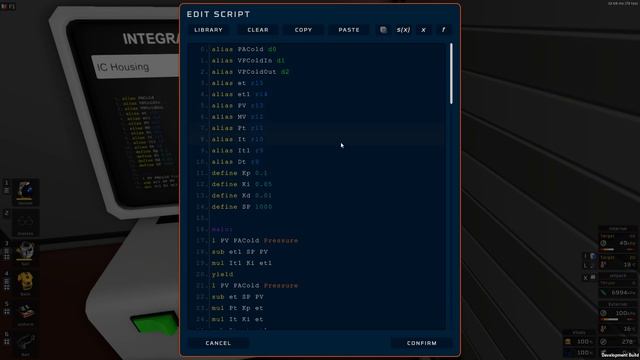Image resolution: width=640 pixels, height=360 pixels.
Task: Click line 'alias et1 r14'
Action: [x=239, y=94]
